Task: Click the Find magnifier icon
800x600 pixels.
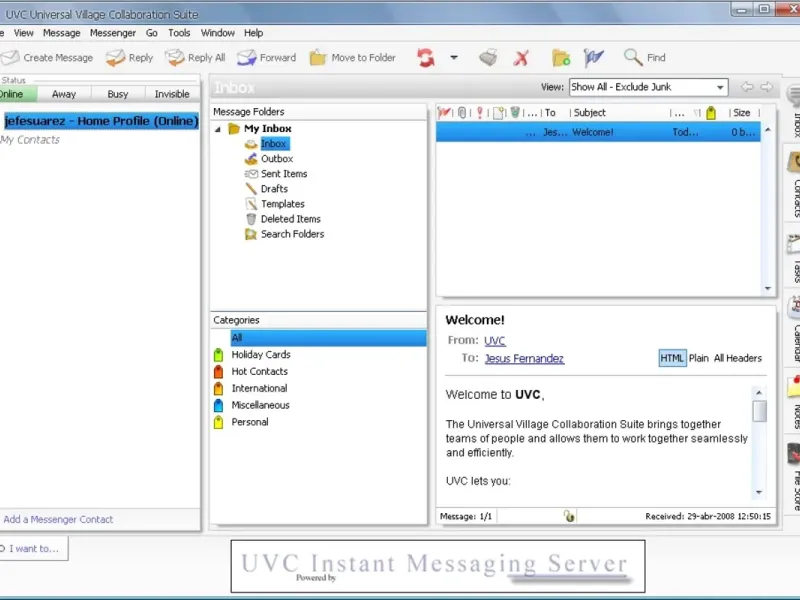Action: [633, 57]
